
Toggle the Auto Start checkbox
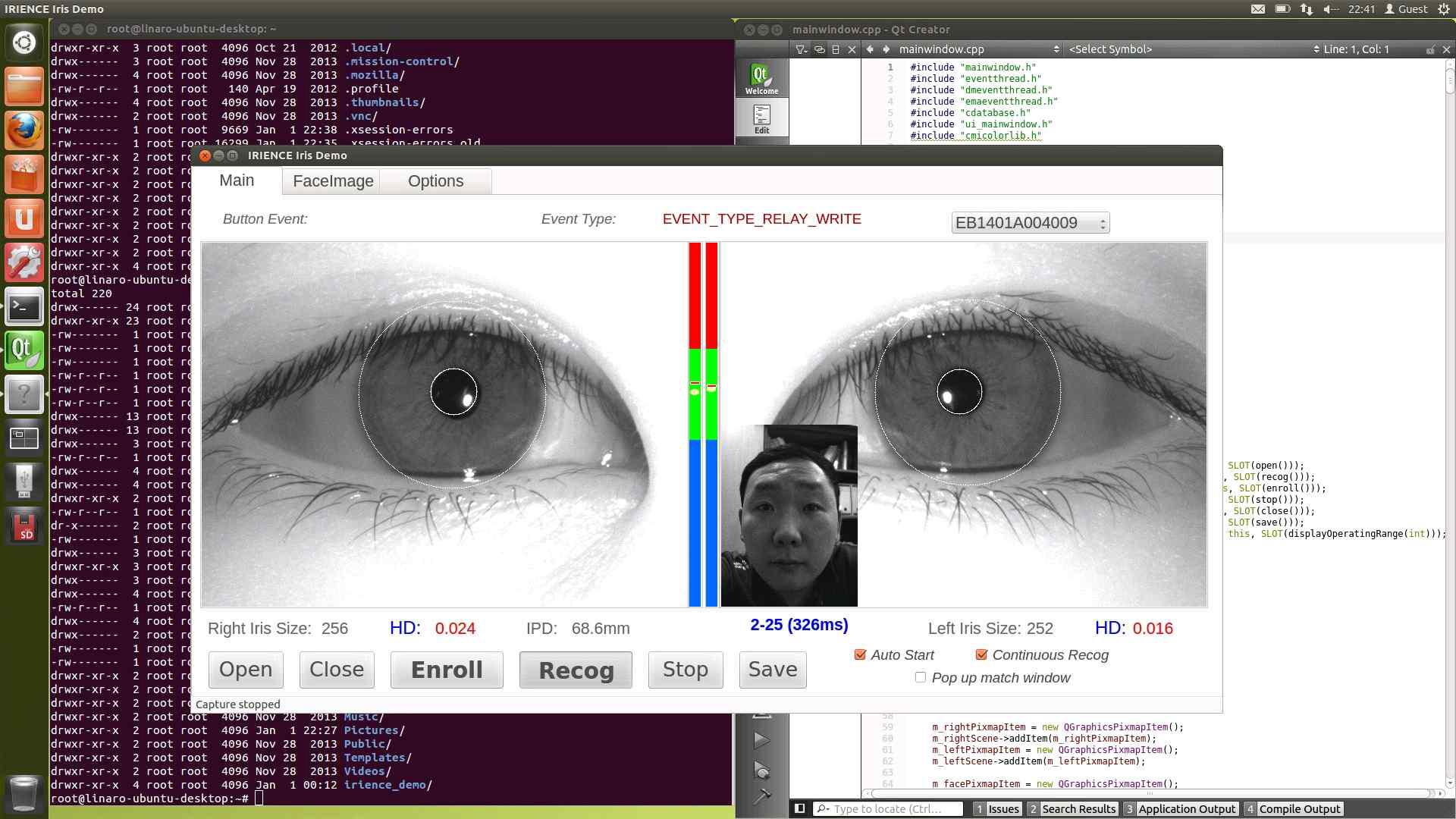click(x=860, y=654)
